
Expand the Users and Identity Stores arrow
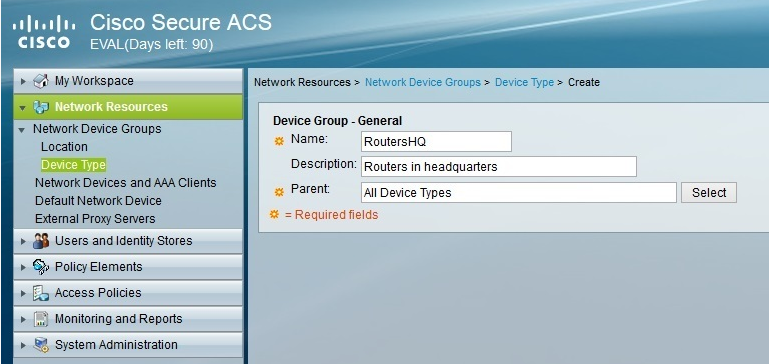[x=23, y=241]
